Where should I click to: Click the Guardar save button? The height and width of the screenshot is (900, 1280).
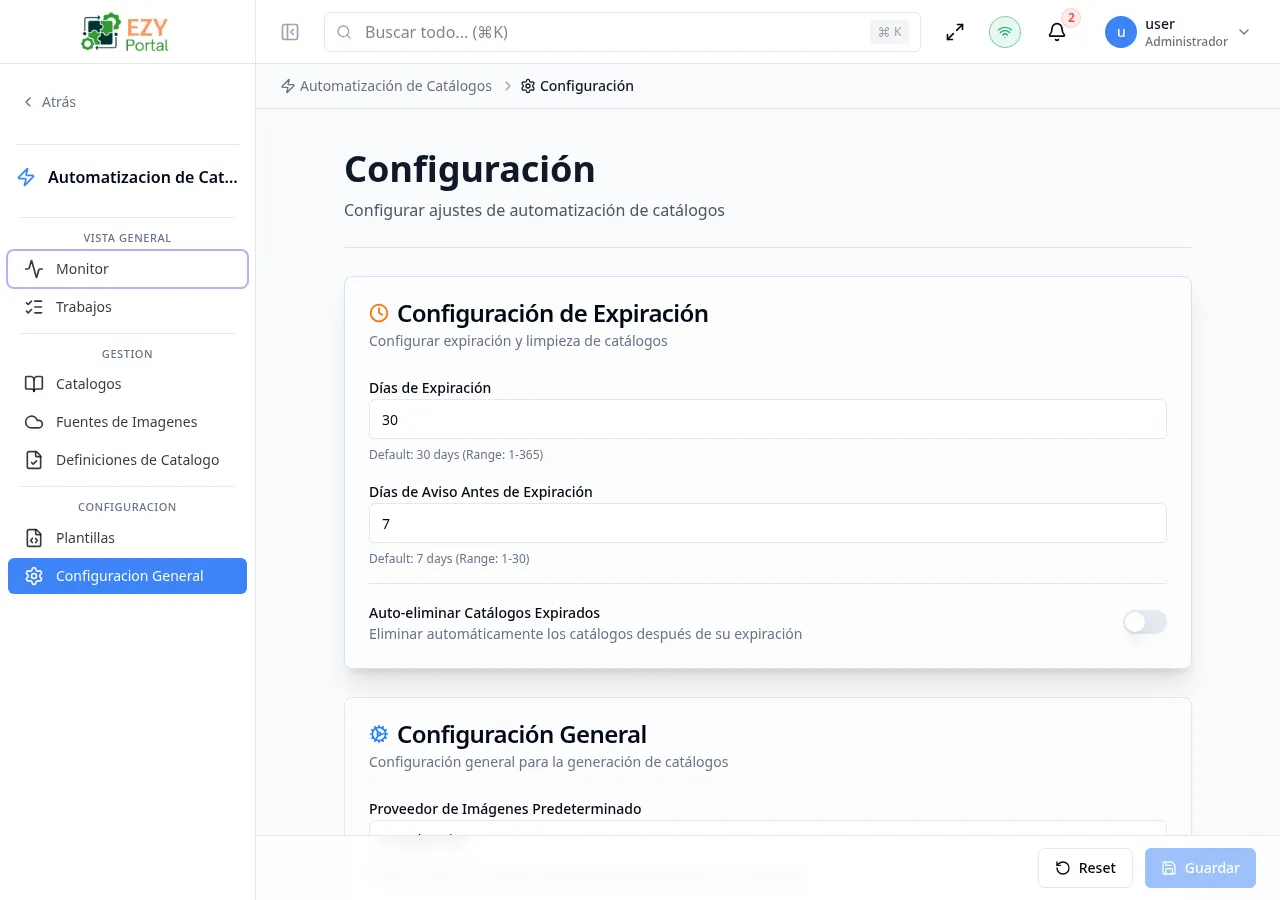[x=1200, y=868]
